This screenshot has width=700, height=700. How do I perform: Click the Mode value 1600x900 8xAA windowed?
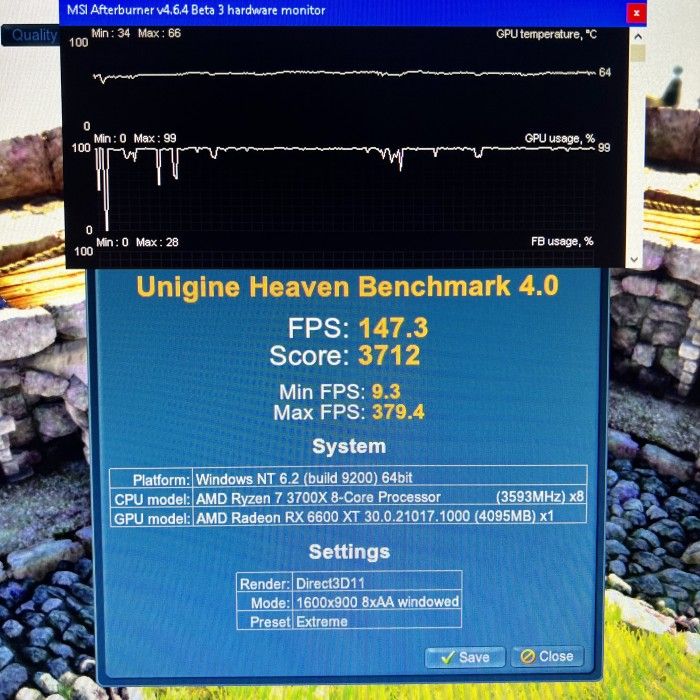click(378, 602)
